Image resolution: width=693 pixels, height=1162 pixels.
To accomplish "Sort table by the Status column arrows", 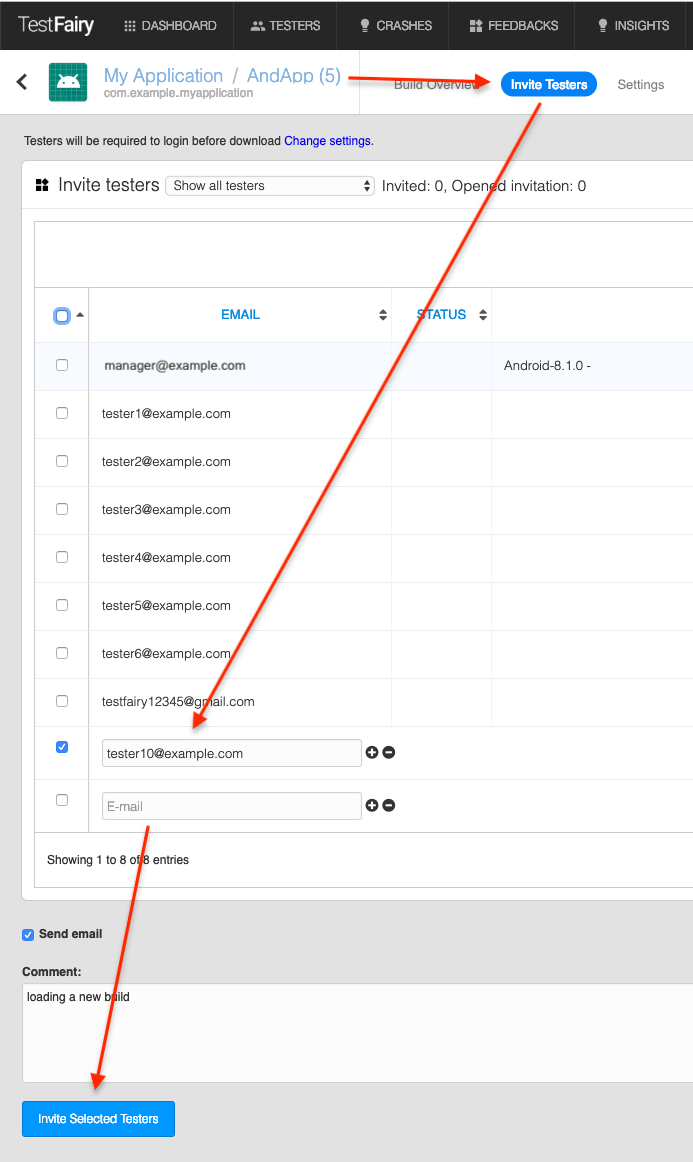I will pyautogui.click(x=483, y=315).
